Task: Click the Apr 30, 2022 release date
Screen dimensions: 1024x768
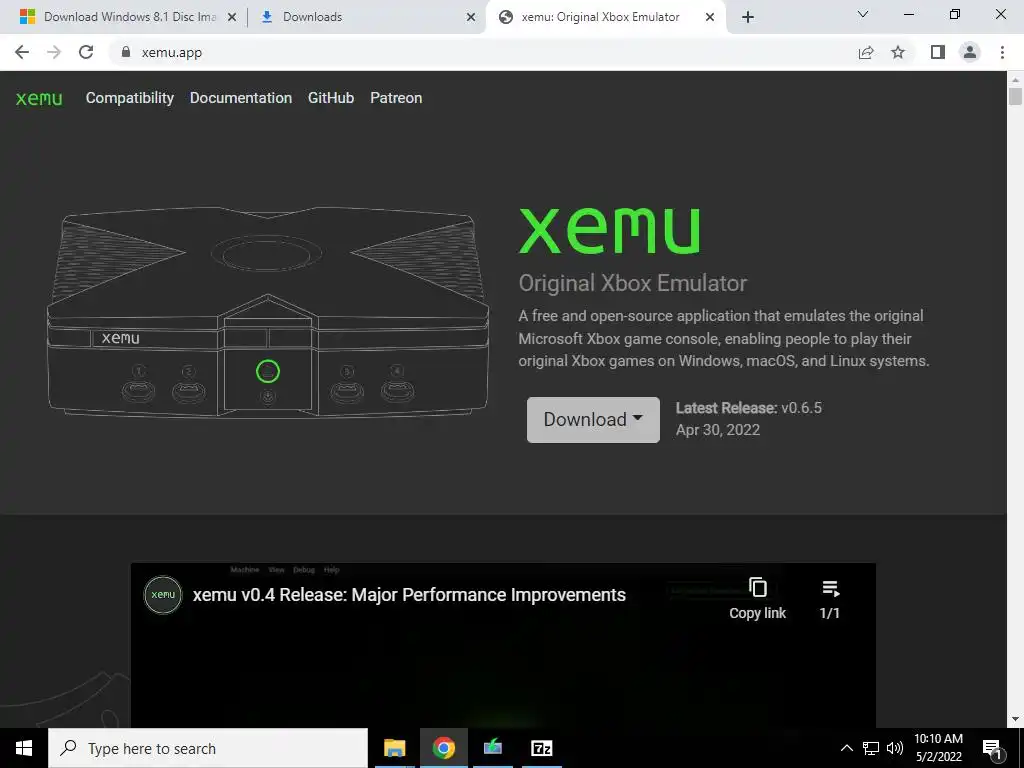Action: (718, 430)
